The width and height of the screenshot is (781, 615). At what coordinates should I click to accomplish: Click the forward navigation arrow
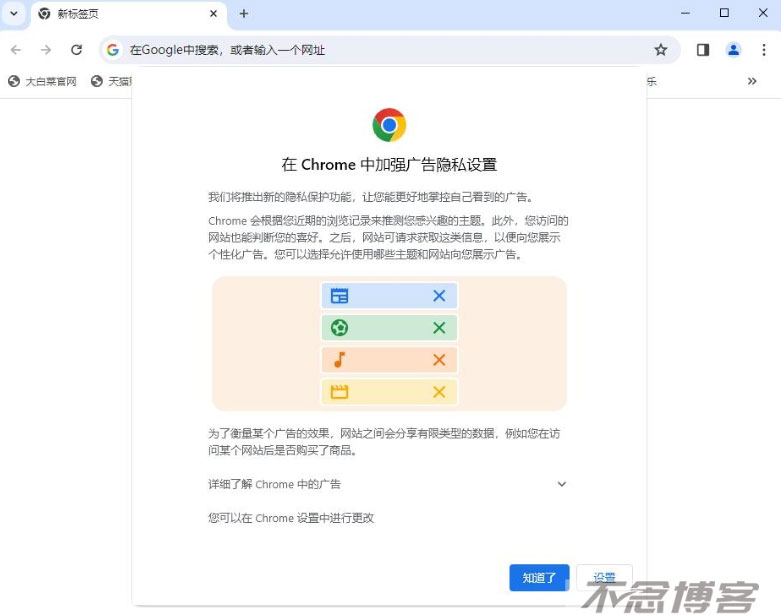coord(46,50)
